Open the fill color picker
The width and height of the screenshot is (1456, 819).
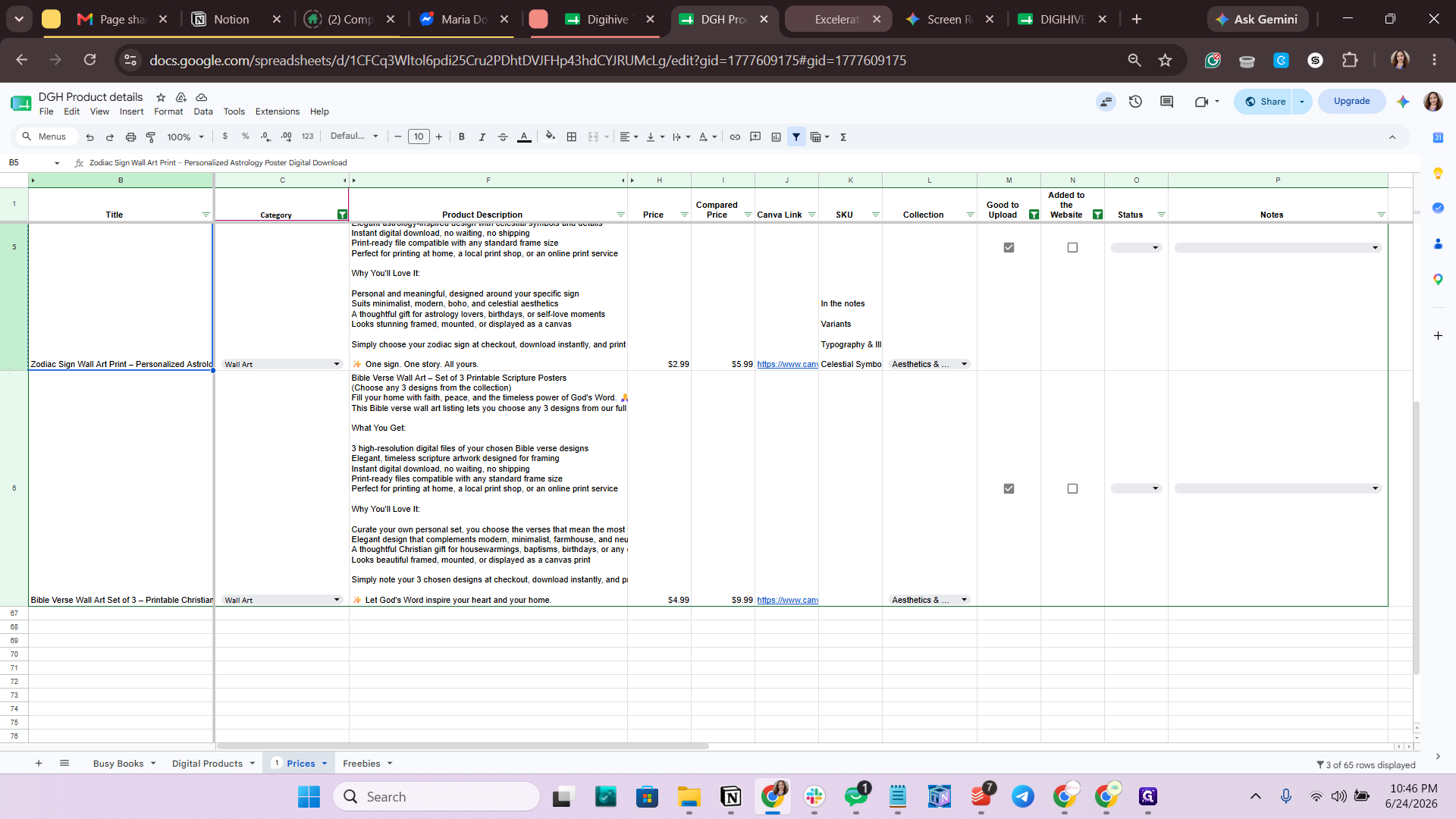click(x=551, y=136)
